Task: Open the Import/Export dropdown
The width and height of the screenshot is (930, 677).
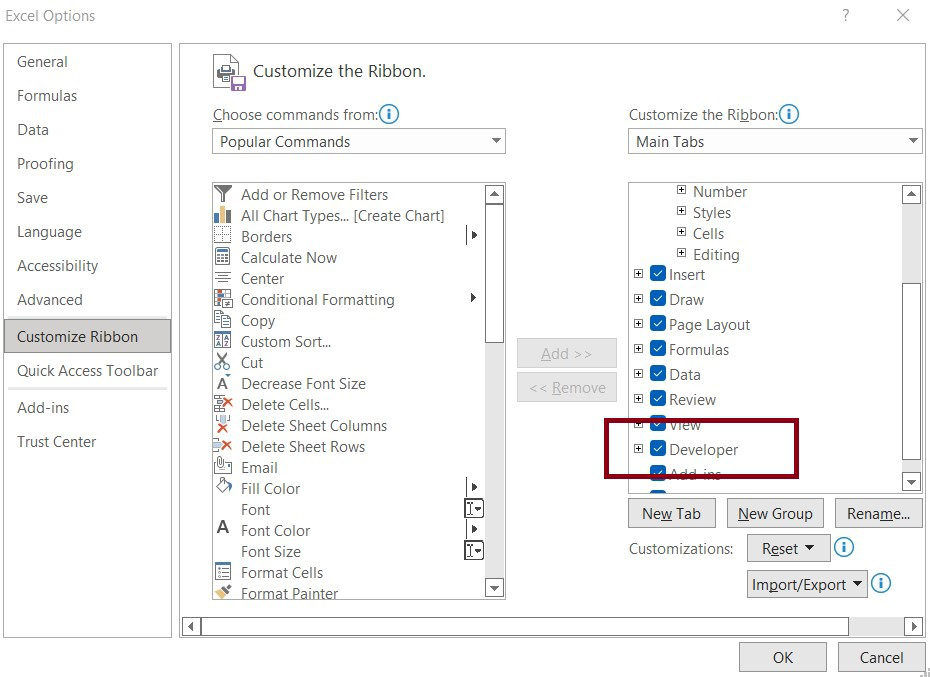Action: (x=807, y=584)
